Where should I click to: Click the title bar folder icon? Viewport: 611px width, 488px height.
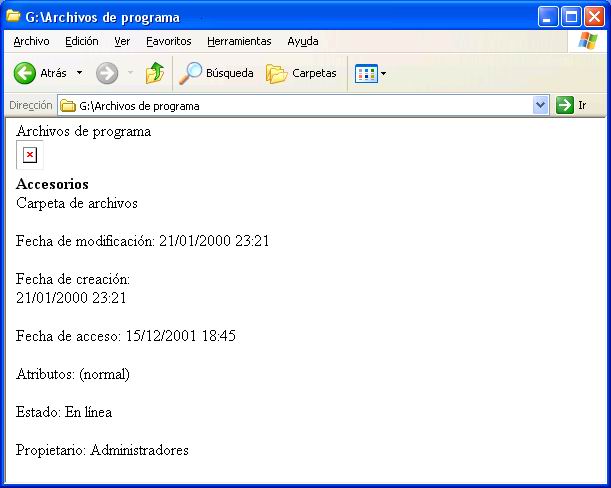pos(13,16)
